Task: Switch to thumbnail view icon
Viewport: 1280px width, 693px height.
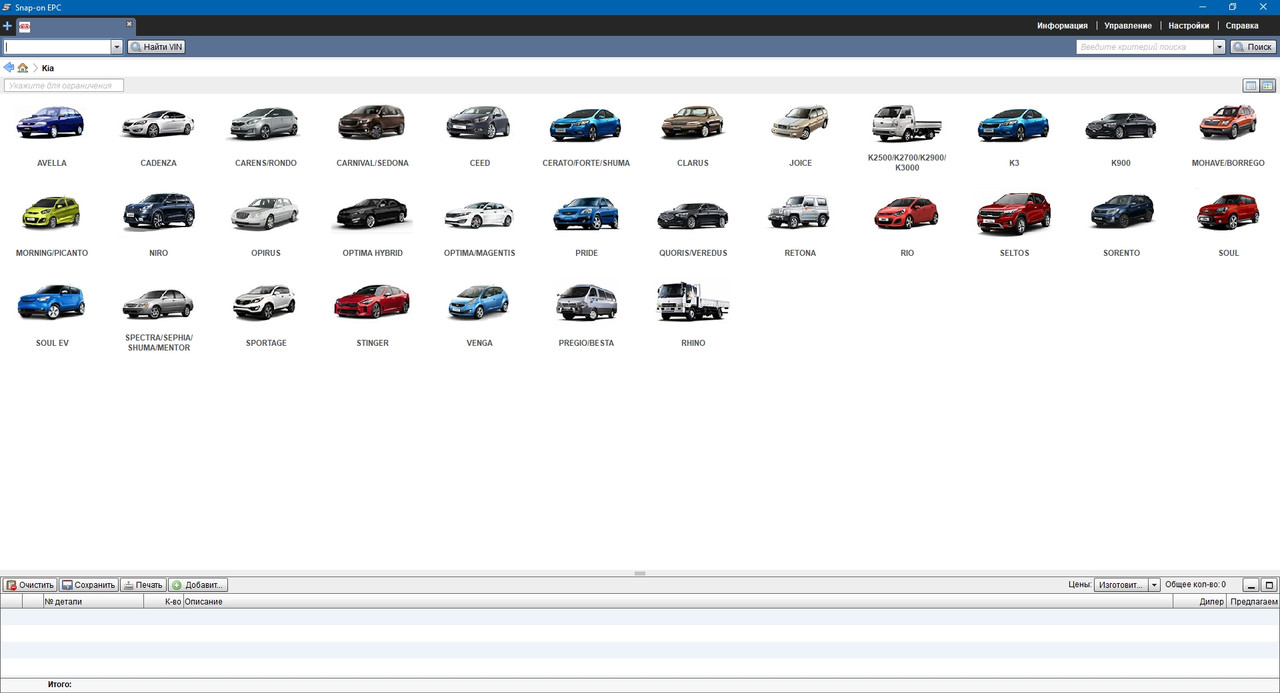Action: 1268,86
